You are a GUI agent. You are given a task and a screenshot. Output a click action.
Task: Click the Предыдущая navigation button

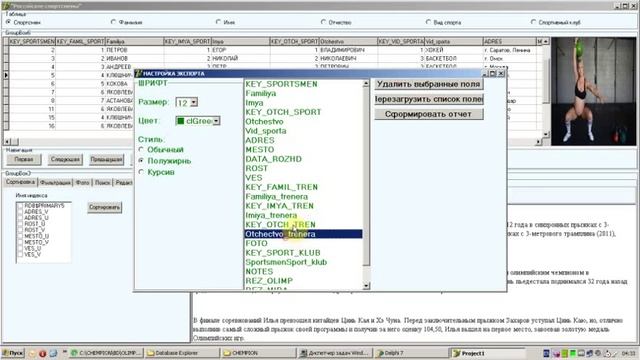106,160
